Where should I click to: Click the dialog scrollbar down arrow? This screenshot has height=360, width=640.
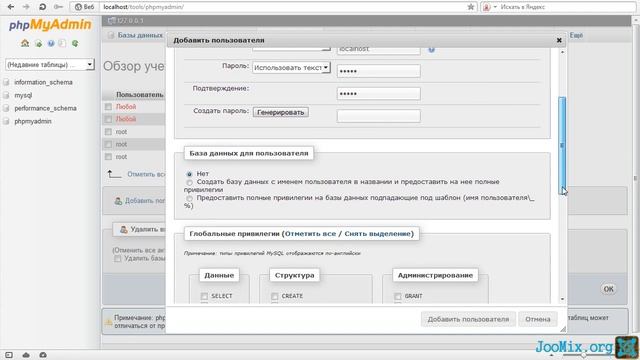click(562, 299)
